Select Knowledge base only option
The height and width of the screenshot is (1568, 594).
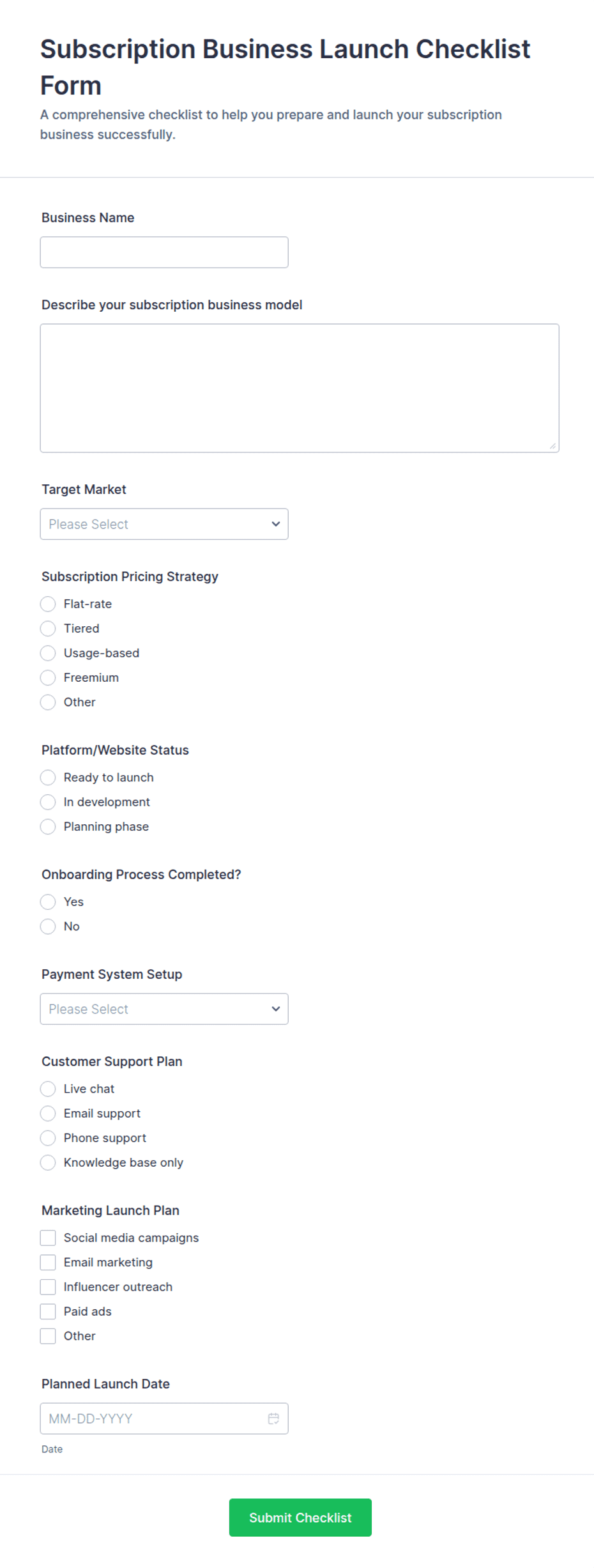point(48,1162)
